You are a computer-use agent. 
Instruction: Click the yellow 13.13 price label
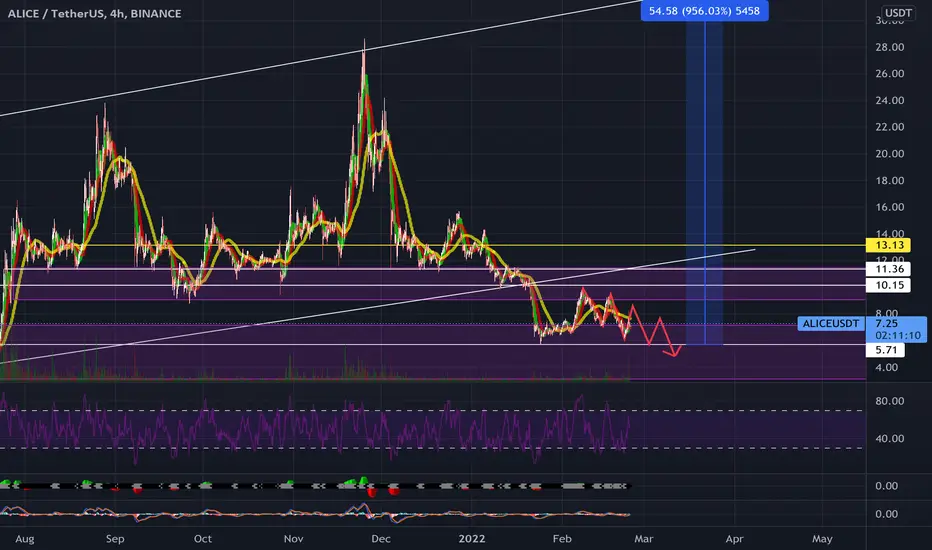click(889, 245)
